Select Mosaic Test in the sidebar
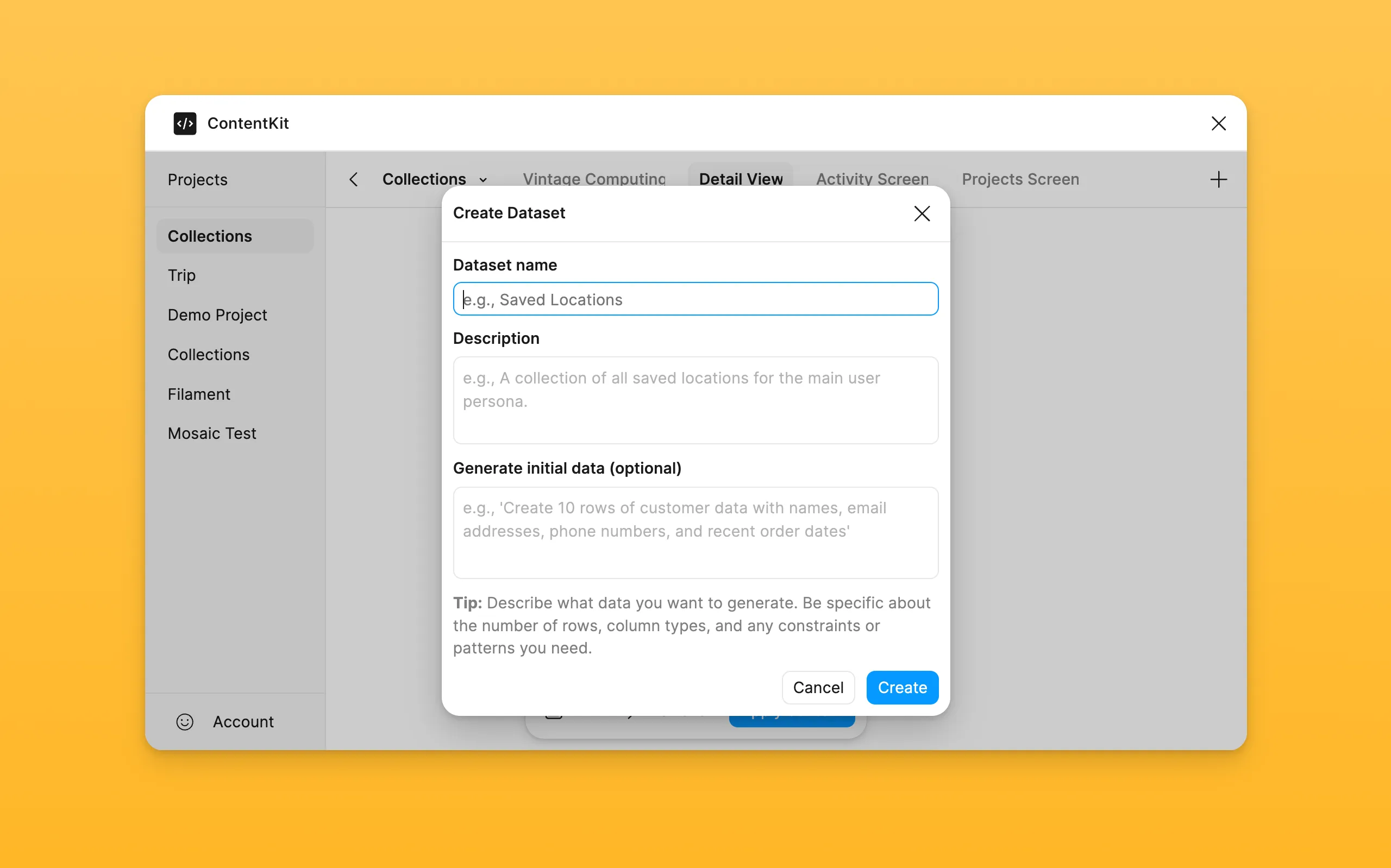 click(212, 433)
